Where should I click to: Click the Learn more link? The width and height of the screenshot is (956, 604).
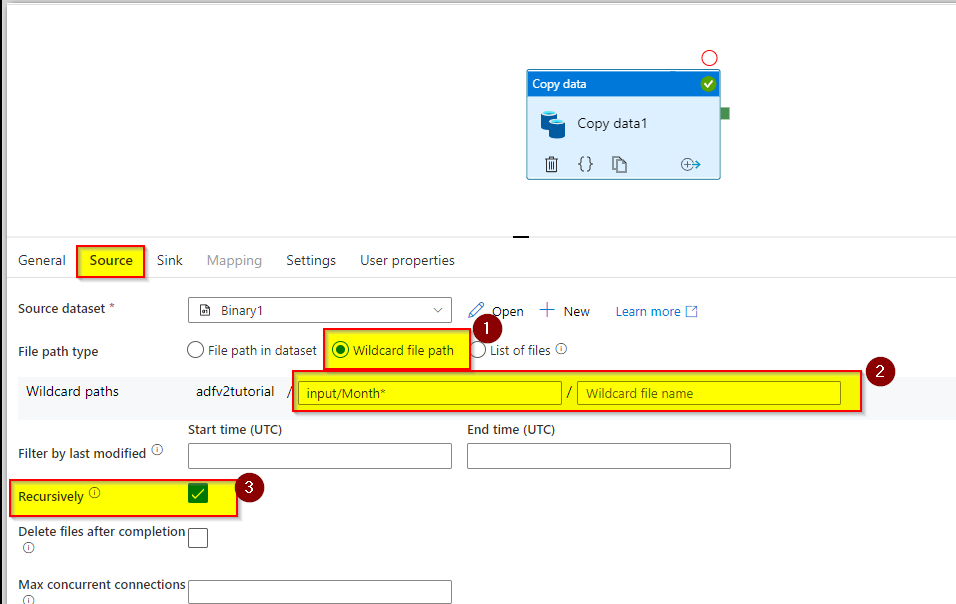pyautogui.click(x=648, y=310)
